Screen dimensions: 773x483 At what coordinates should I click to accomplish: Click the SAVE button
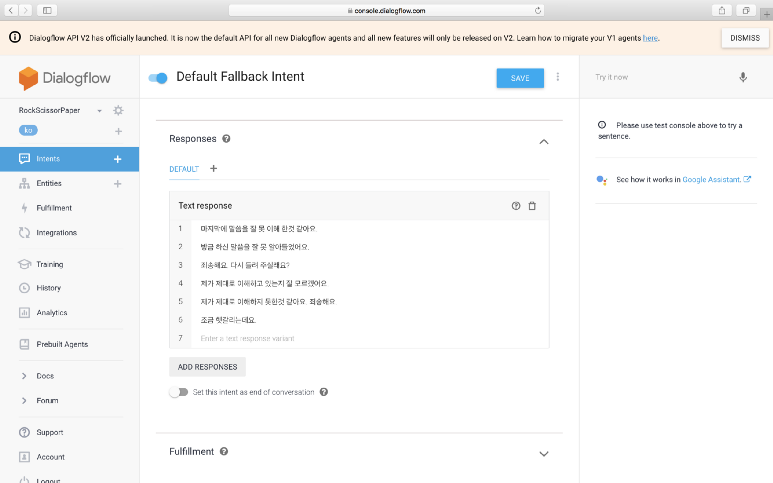(x=520, y=78)
